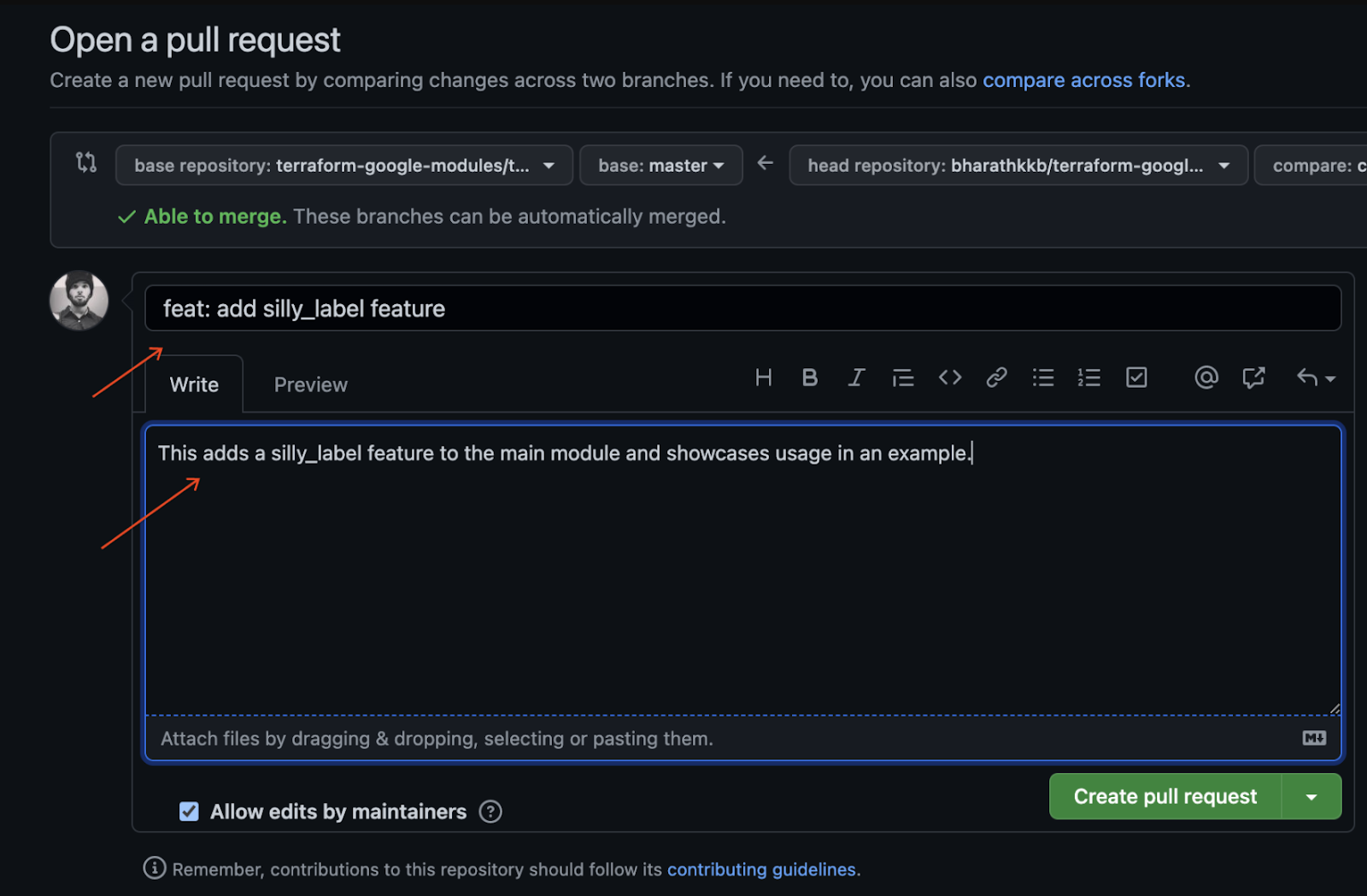This screenshot has height=896, width=1367.
Task: Apply bold formatting in the editor
Action: pyautogui.click(x=809, y=378)
